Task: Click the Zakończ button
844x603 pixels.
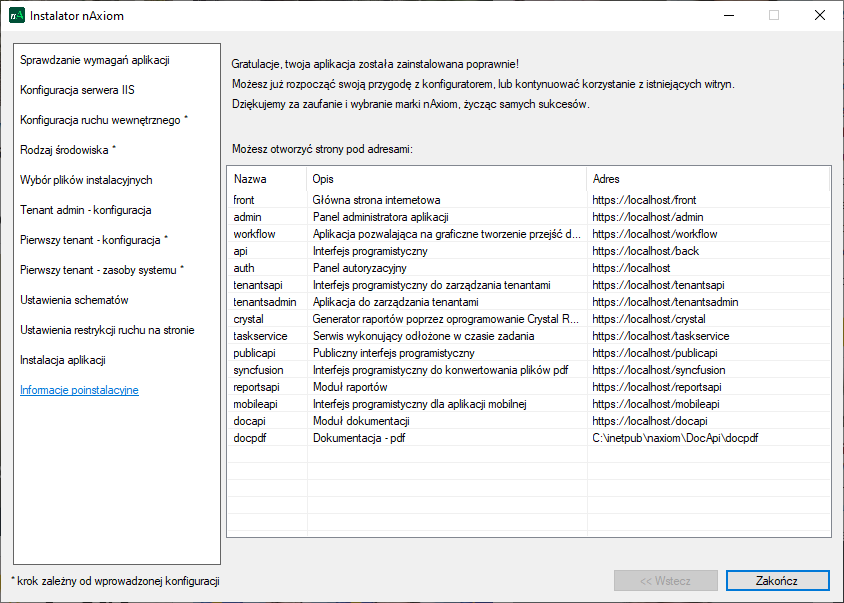Action: (777, 580)
